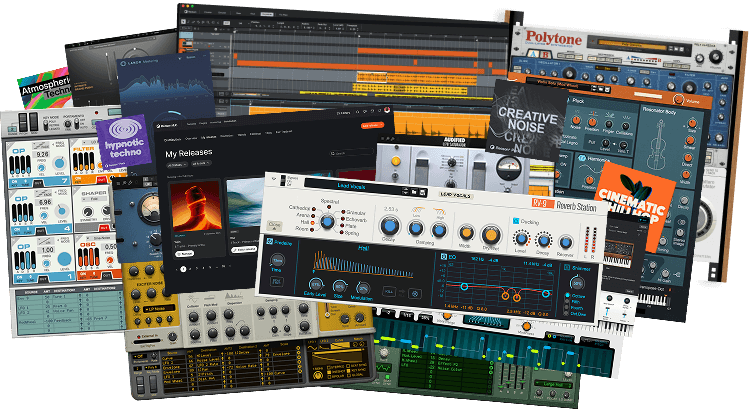Viewport: 750px width, 416px height.
Task: Select the Echoverb algorithm LED
Action: coord(342,219)
